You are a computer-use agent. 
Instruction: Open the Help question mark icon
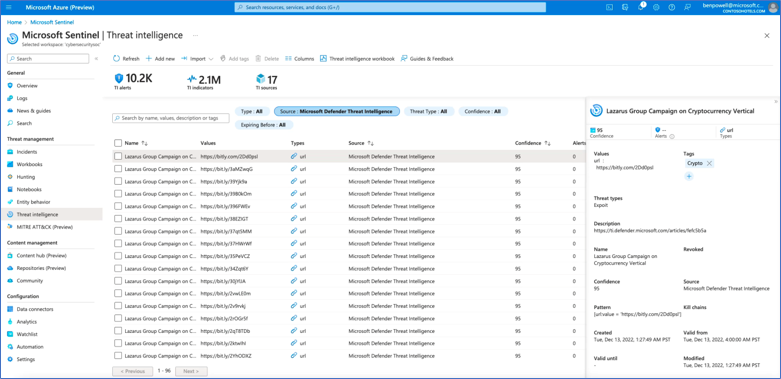pyautogui.click(x=672, y=7)
